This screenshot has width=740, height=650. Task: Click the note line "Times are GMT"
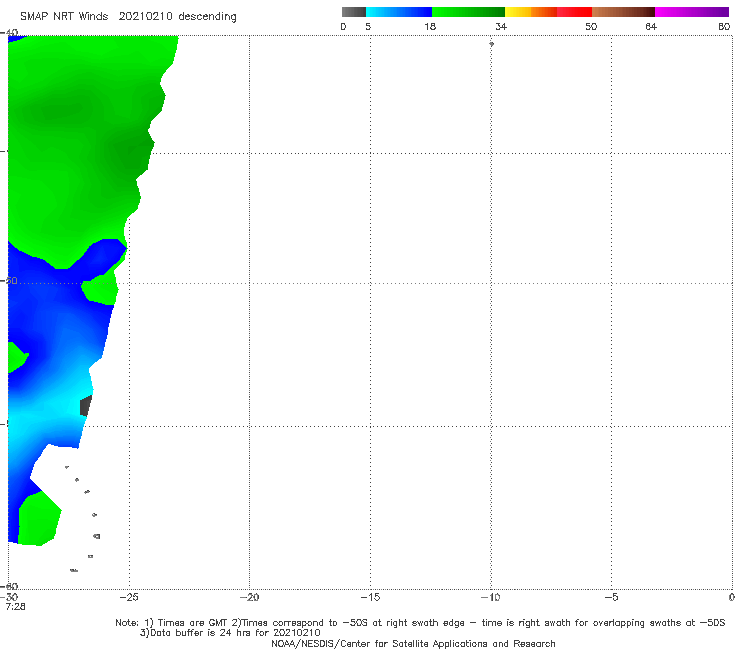tap(193, 623)
